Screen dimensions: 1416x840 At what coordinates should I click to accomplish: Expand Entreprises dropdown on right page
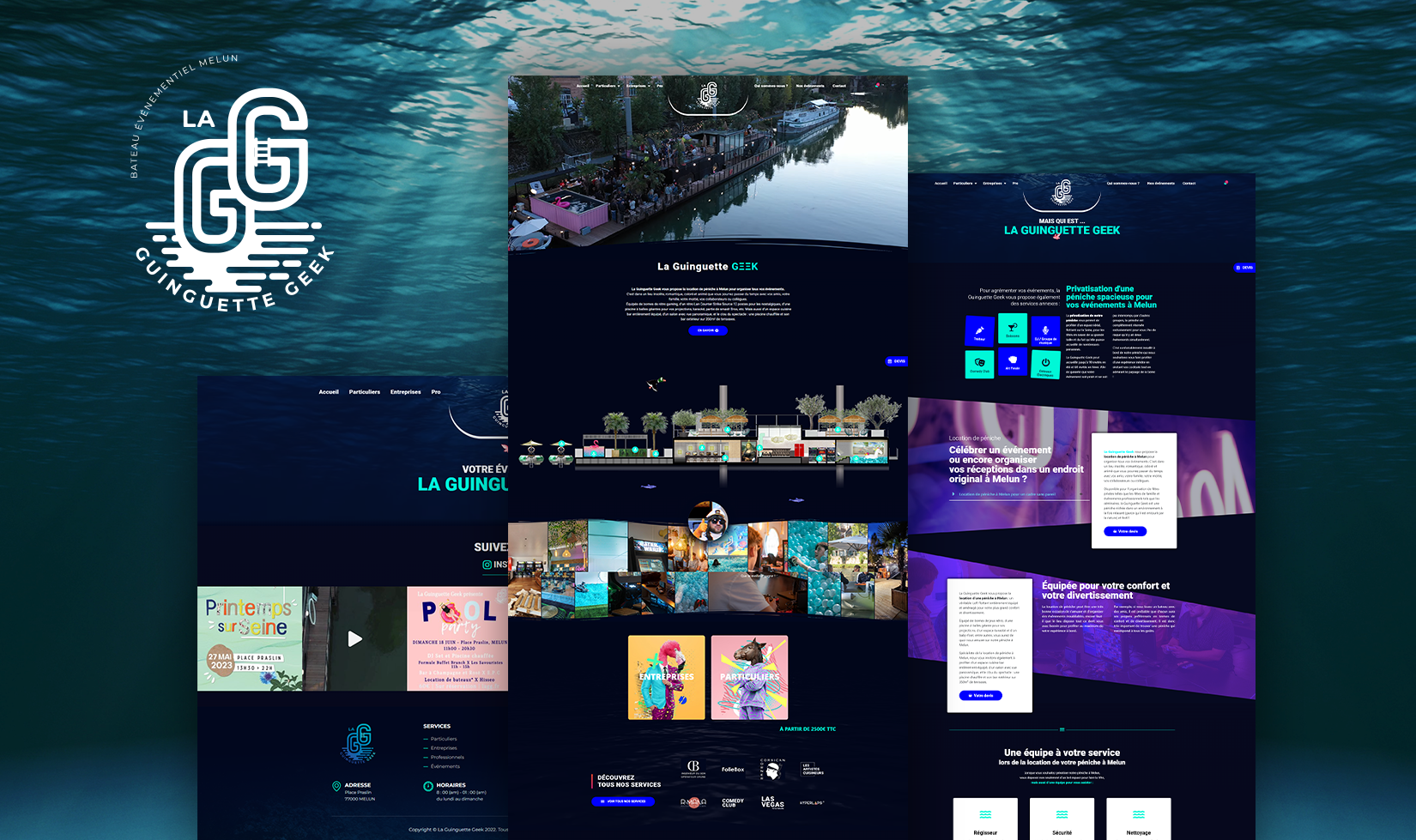[994, 183]
